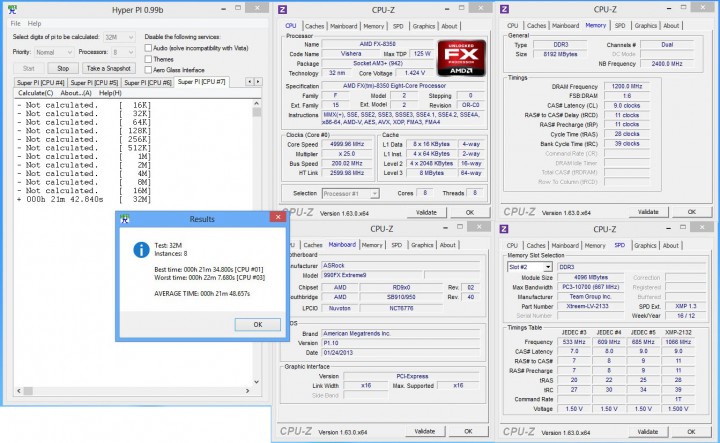
Task: Click the up arrow of the results list scrollbar
Action: (x=256, y=104)
